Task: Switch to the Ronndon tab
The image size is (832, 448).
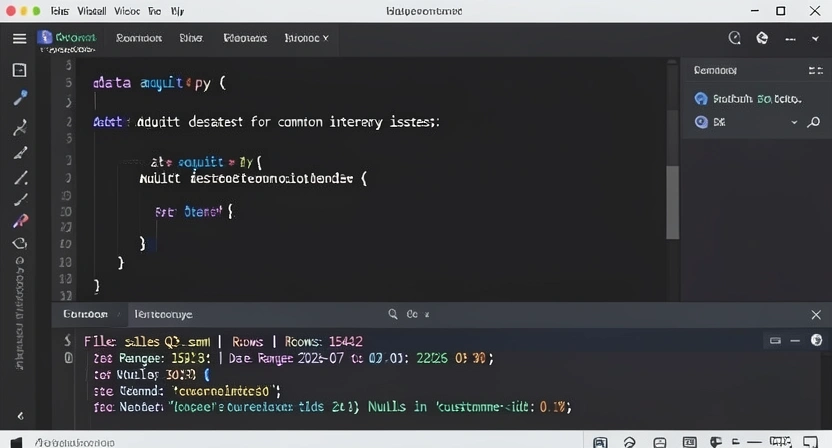Action: pos(139,38)
